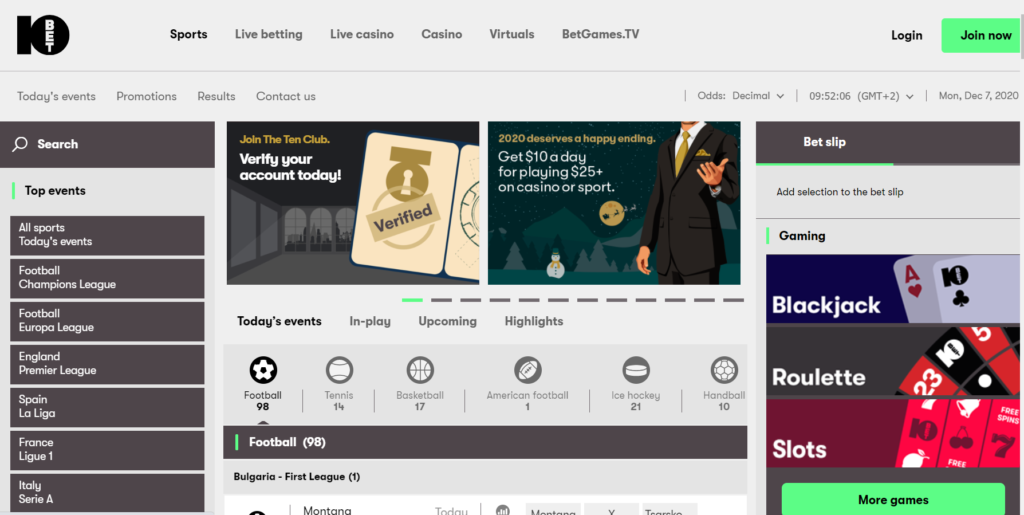
Task: Select the last carousel slide indicator
Action: point(733,300)
